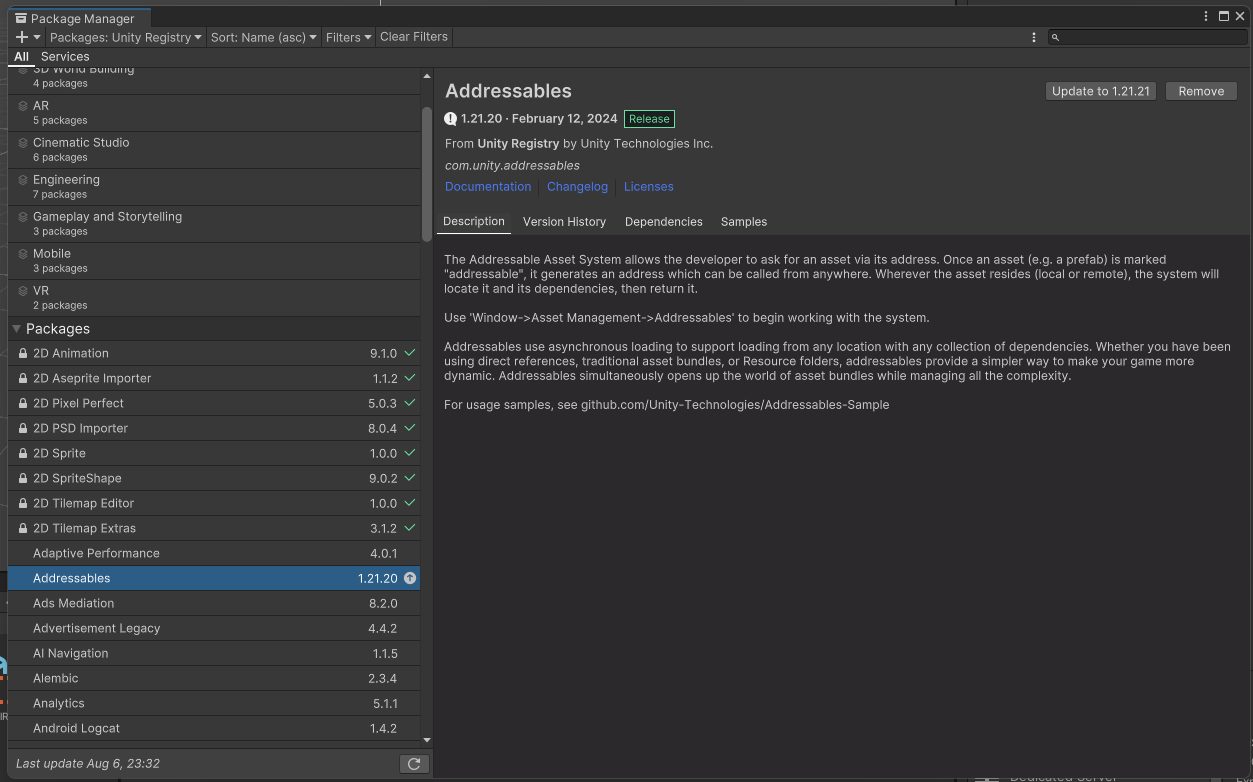
Task: Click the Addressables update-available arrow icon
Action: [x=410, y=578]
